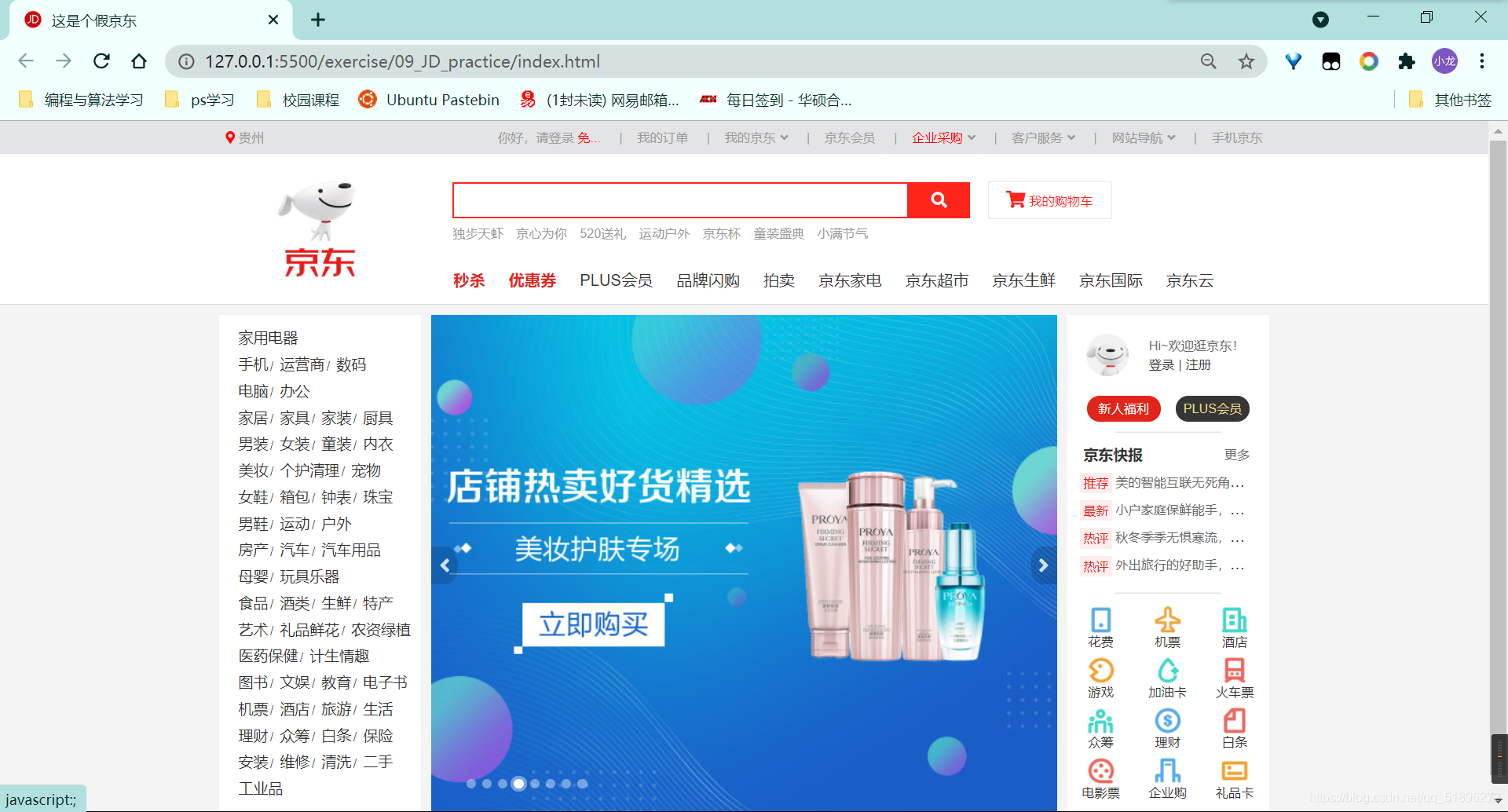
Task: Open tab search dropdown arrow in title bar
Action: pos(1321,20)
